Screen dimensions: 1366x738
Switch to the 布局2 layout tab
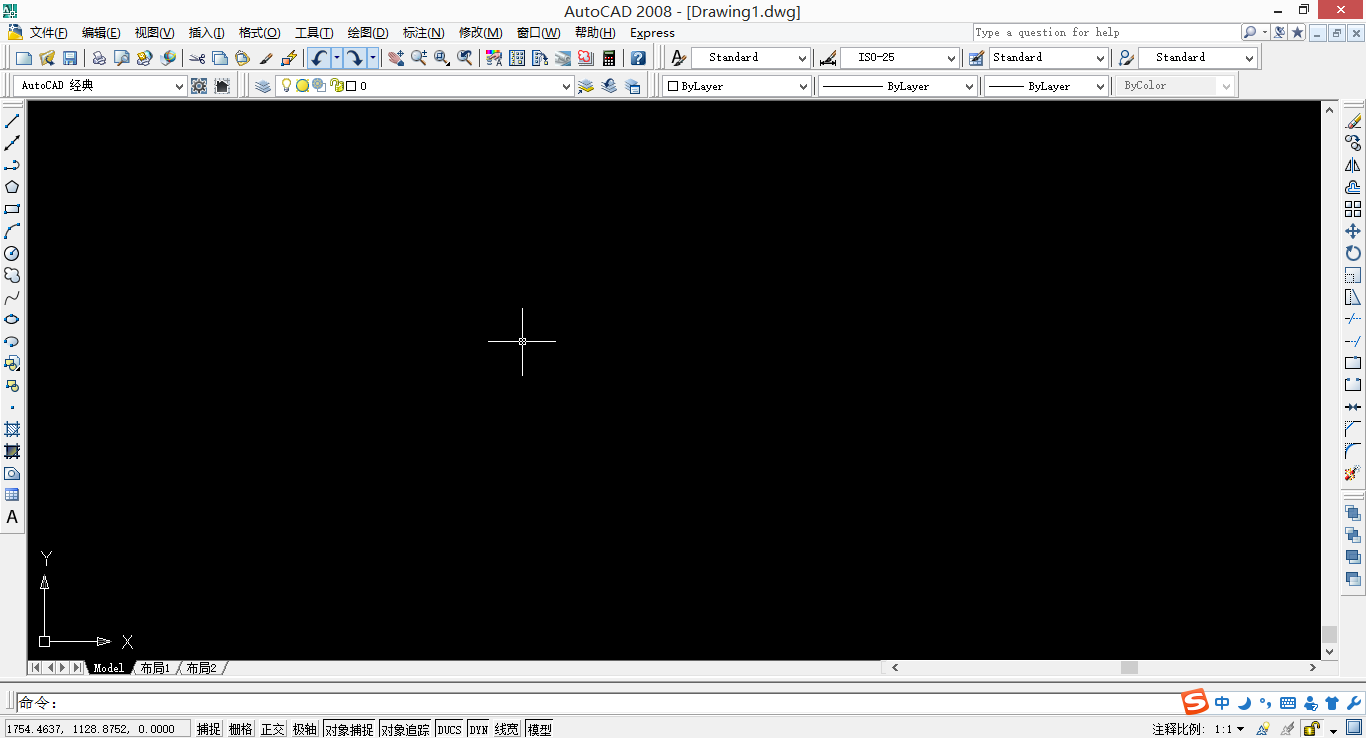(201, 668)
